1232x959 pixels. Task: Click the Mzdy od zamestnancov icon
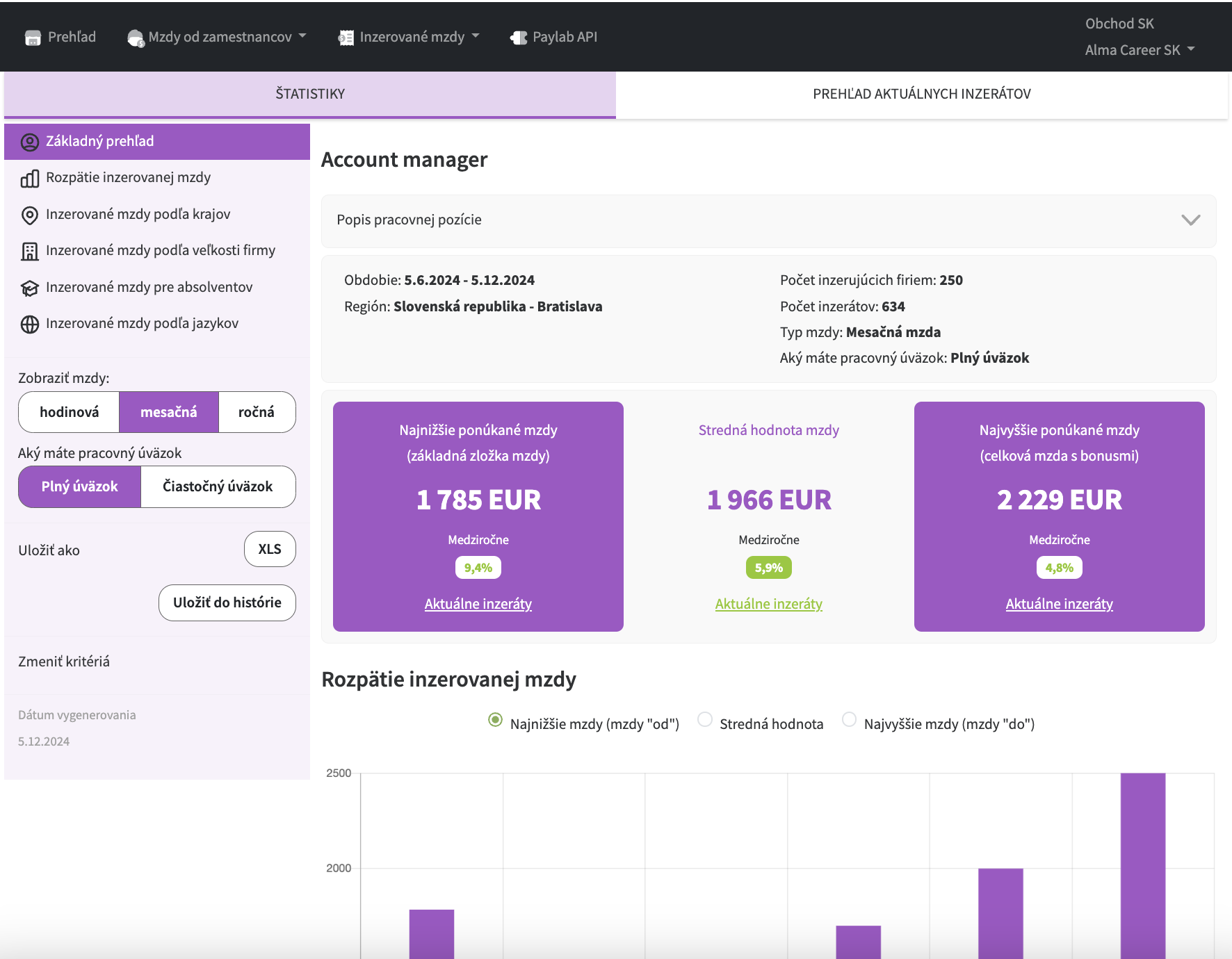point(136,38)
